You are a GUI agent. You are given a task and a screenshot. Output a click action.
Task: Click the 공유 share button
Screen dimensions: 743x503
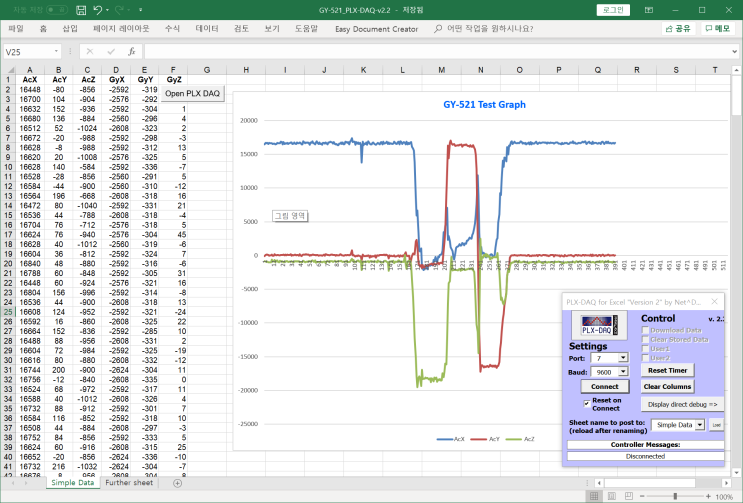(678, 29)
